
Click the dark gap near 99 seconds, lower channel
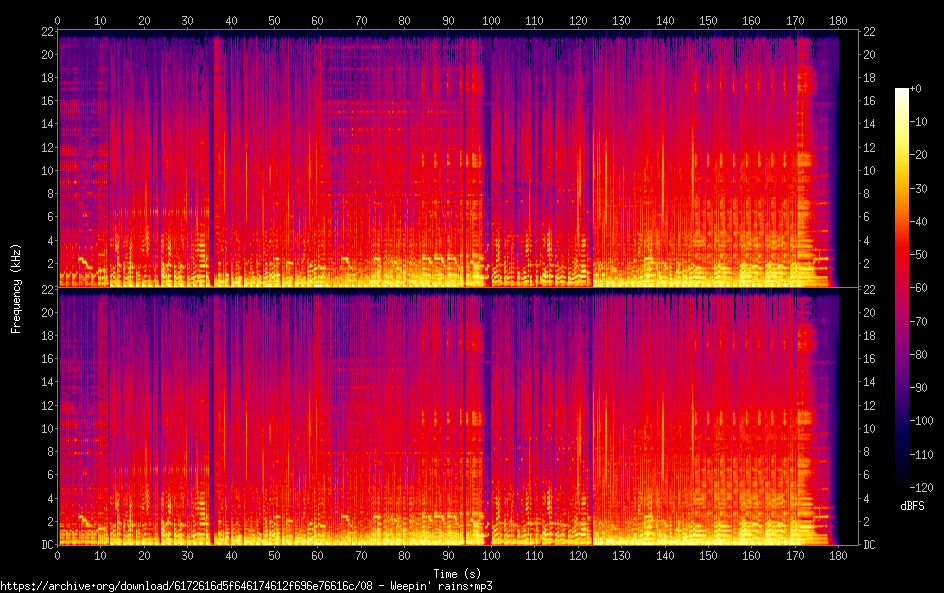[487, 420]
